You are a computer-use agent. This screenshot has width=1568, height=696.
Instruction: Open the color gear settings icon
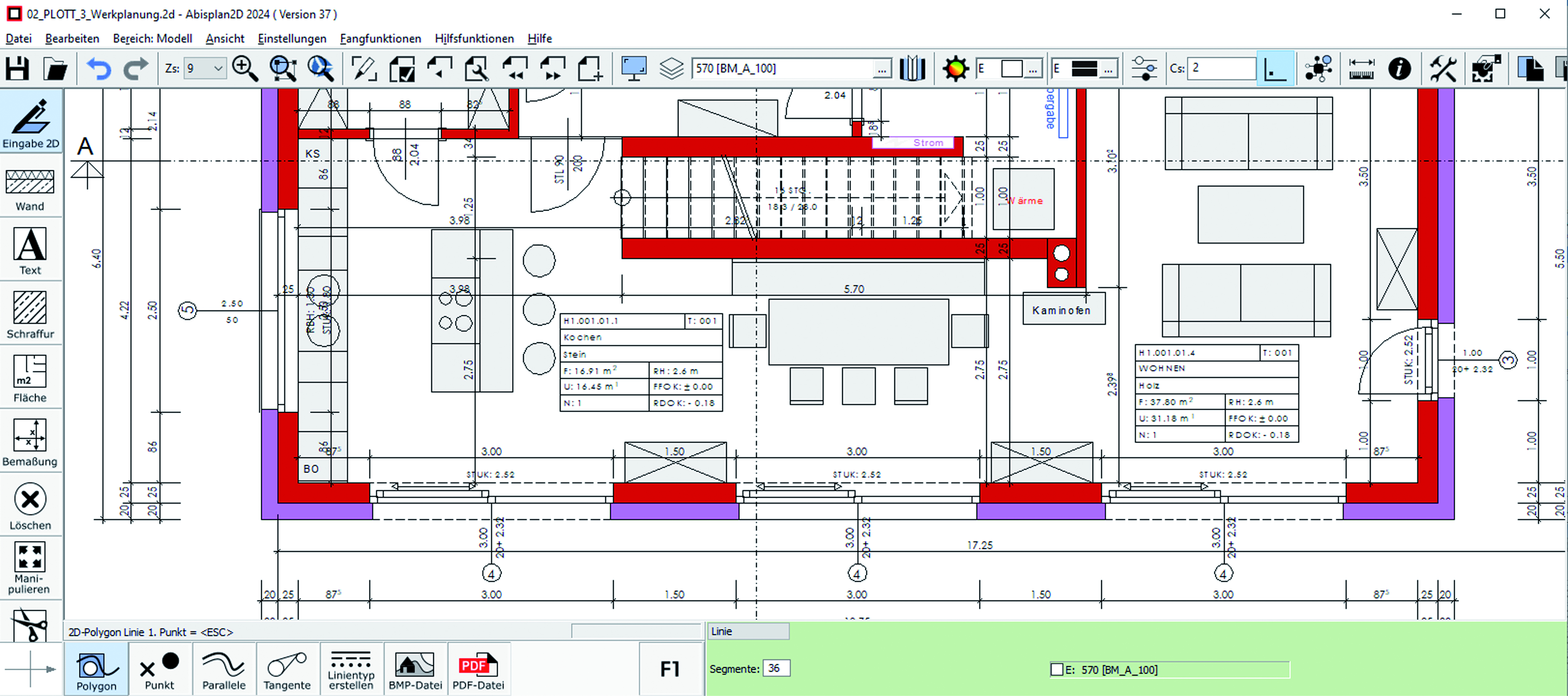(956, 68)
